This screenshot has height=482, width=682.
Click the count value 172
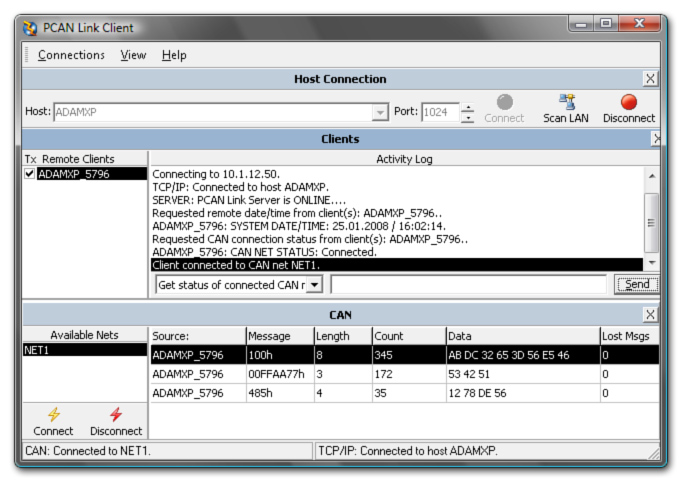[x=383, y=374]
